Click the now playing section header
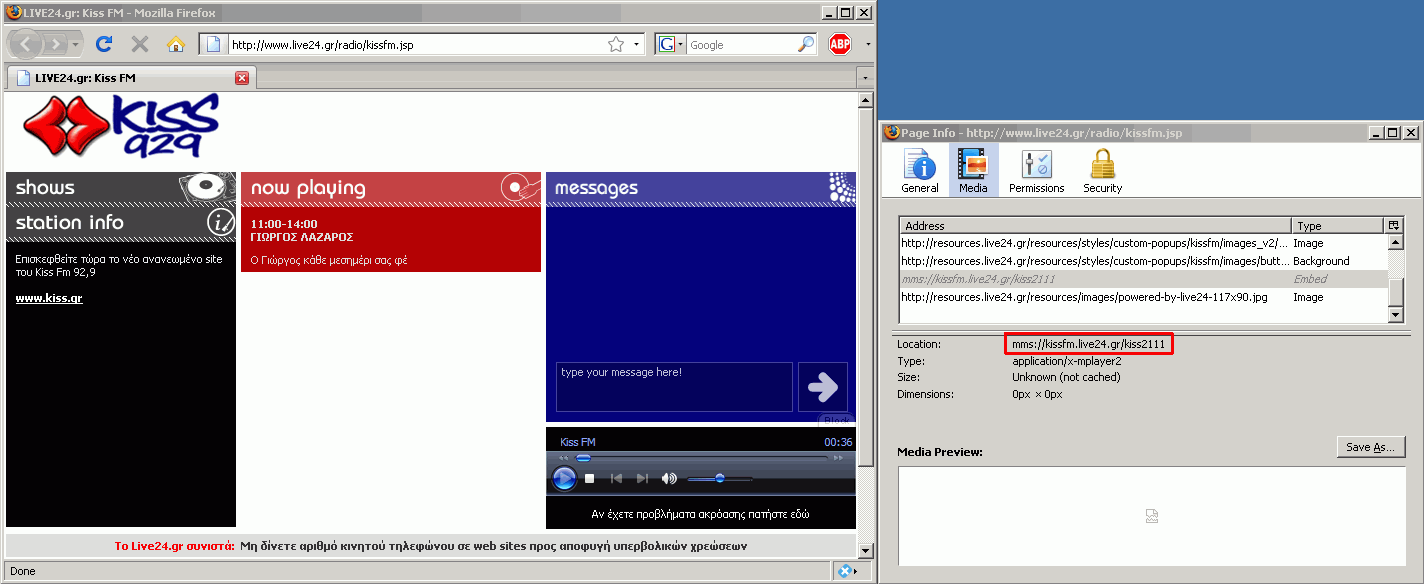The image size is (1424, 584). point(391,188)
